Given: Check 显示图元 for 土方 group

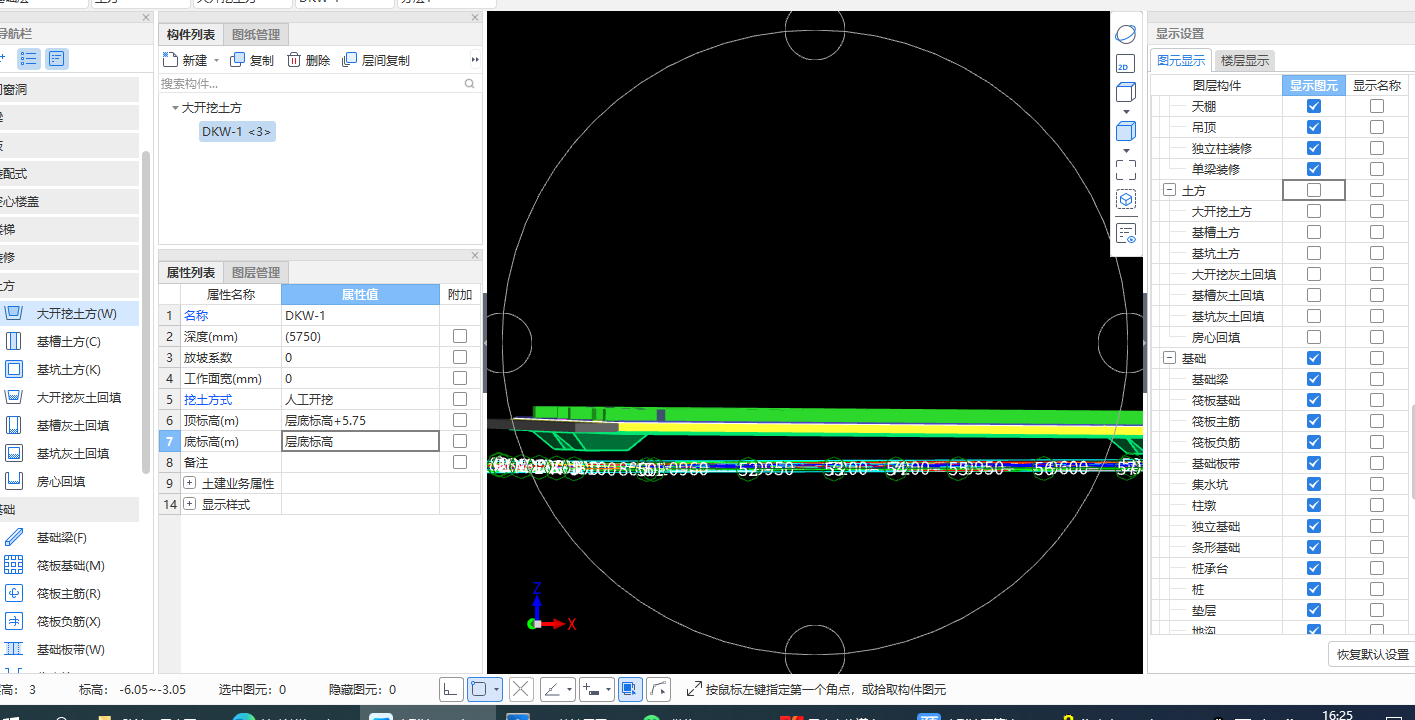Looking at the screenshot, I should [1314, 190].
